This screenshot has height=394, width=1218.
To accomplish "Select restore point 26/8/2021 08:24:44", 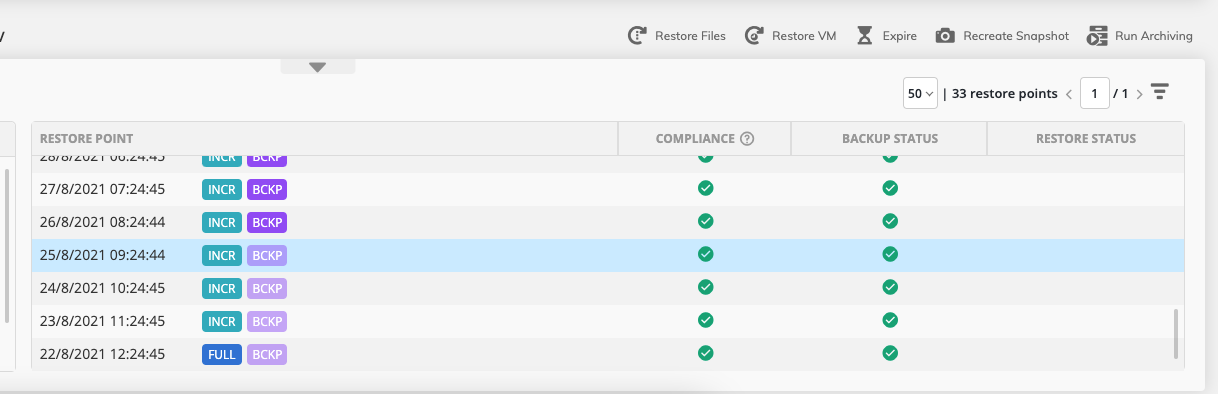I will (x=608, y=222).
